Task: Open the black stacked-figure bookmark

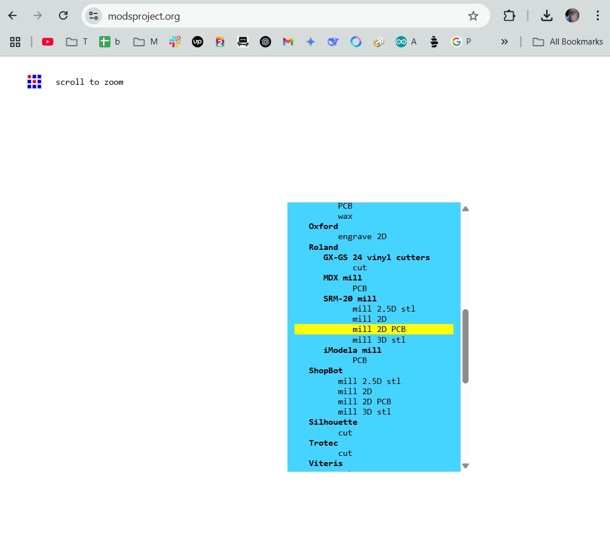Action: 434,42
